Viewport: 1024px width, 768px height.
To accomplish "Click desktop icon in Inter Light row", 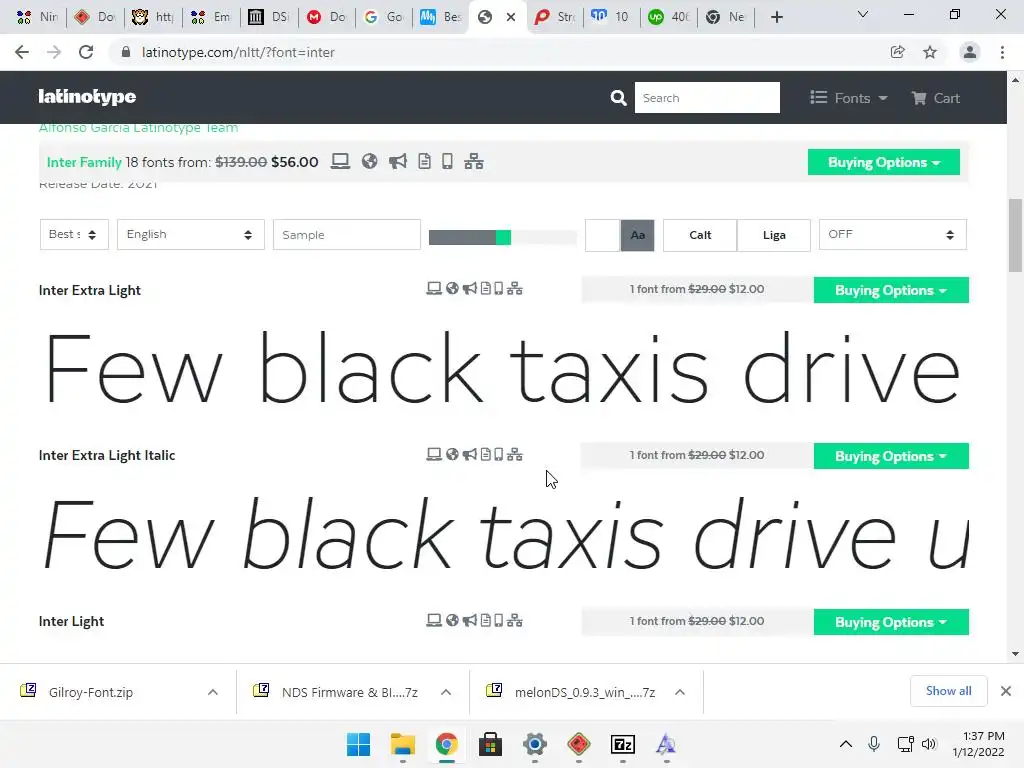I will [434, 620].
